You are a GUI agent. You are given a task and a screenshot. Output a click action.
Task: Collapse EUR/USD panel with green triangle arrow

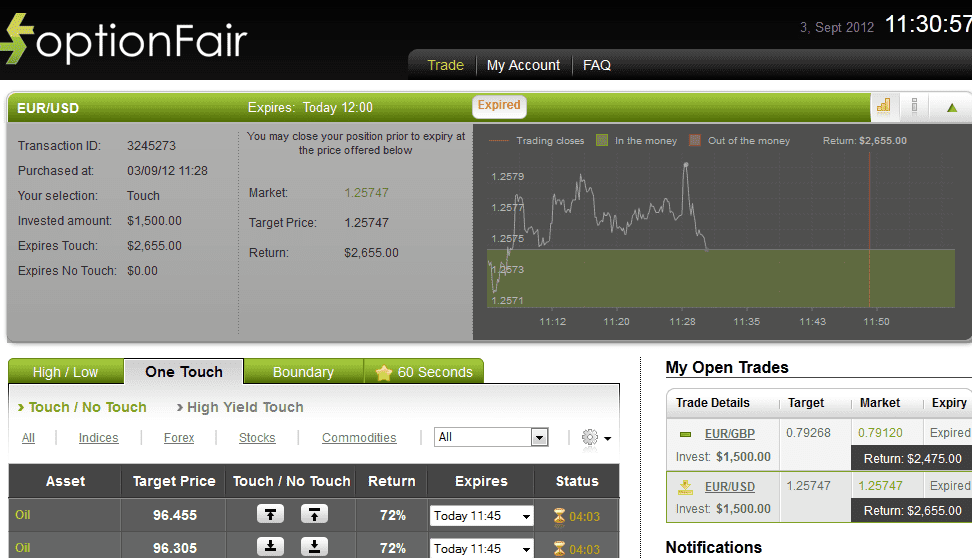[x=951, y=107]
